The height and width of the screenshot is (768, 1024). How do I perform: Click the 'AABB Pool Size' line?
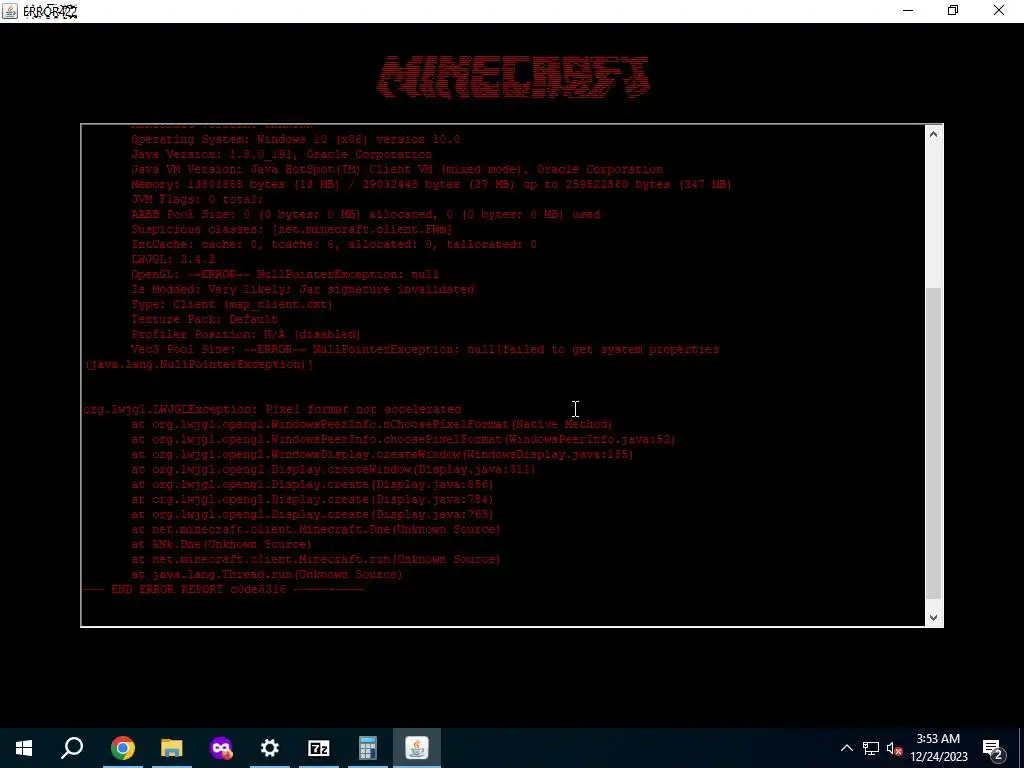(365, 214)
